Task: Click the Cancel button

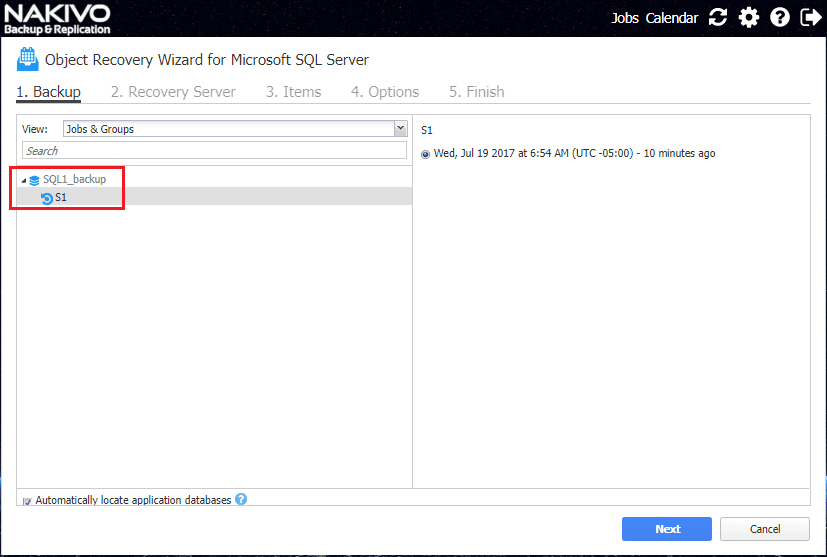Action: coord(764,529)
